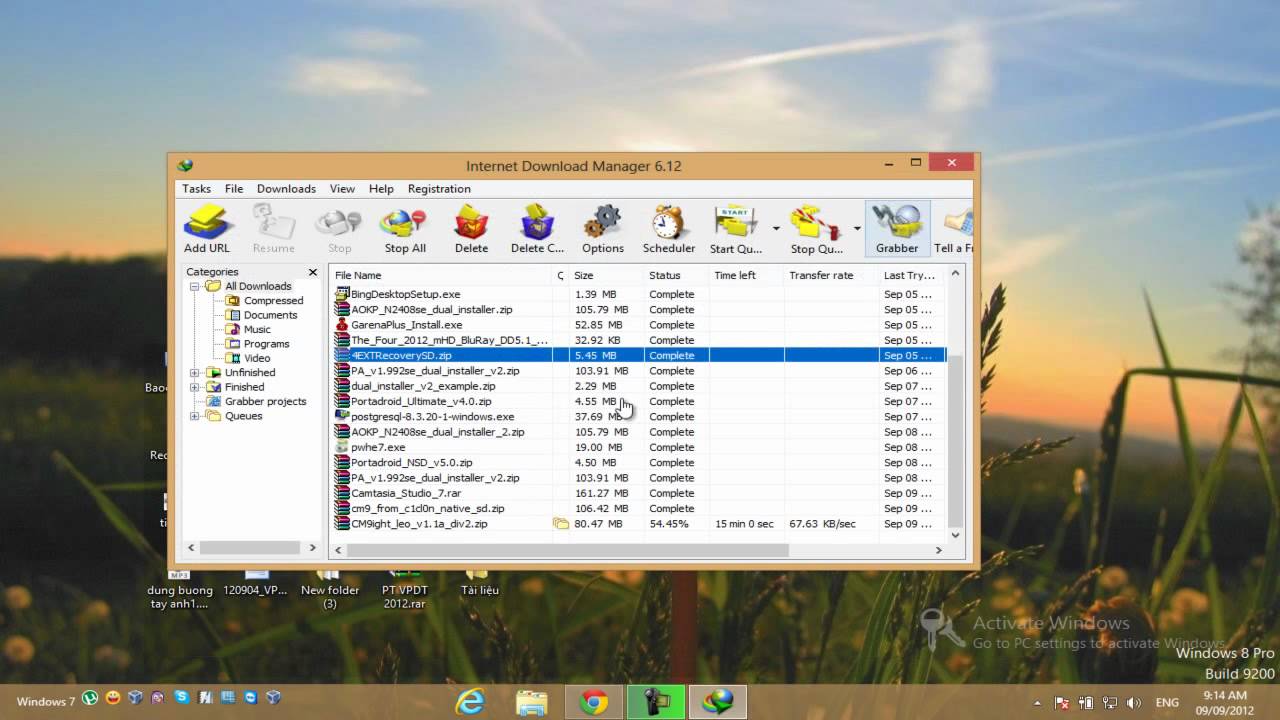Open Internet Explorer on the taskbar
The image size is (1280, 720).
click(x=471, y=702)
